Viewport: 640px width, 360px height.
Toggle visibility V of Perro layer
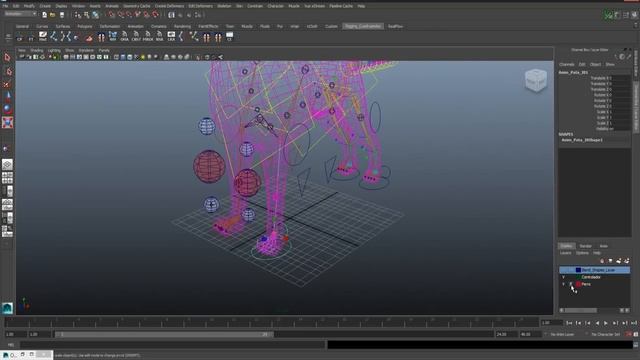tap(564, 284)
